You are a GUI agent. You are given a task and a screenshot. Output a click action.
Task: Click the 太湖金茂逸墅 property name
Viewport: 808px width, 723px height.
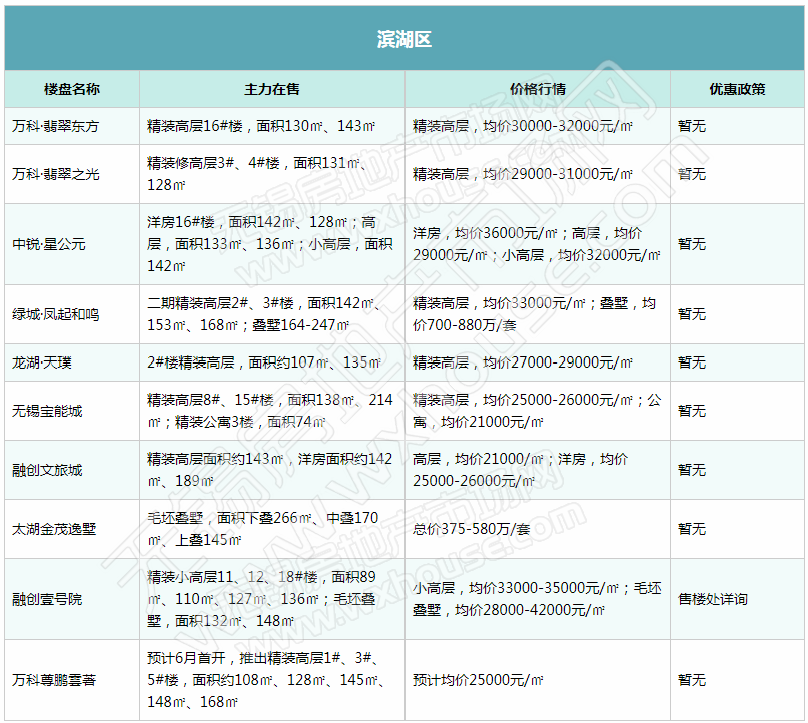(x=55, y=528)
